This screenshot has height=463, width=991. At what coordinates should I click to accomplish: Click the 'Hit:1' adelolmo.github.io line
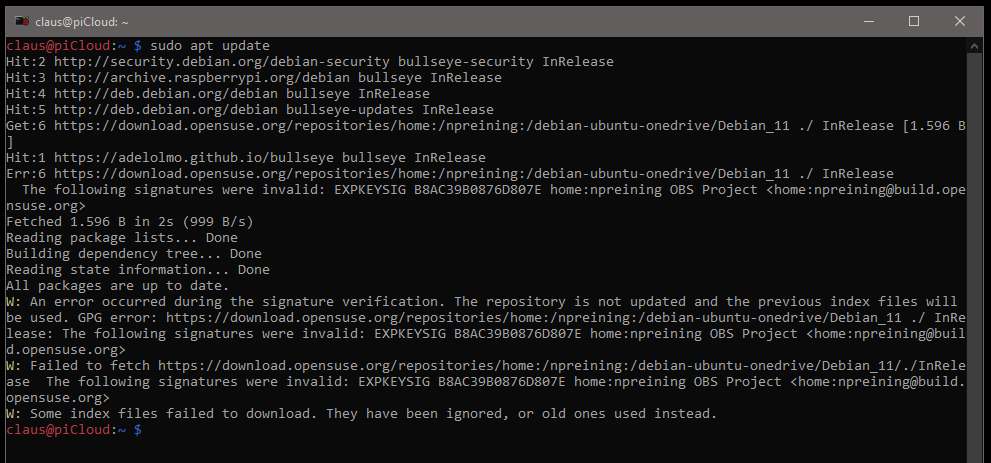point(246,157)
